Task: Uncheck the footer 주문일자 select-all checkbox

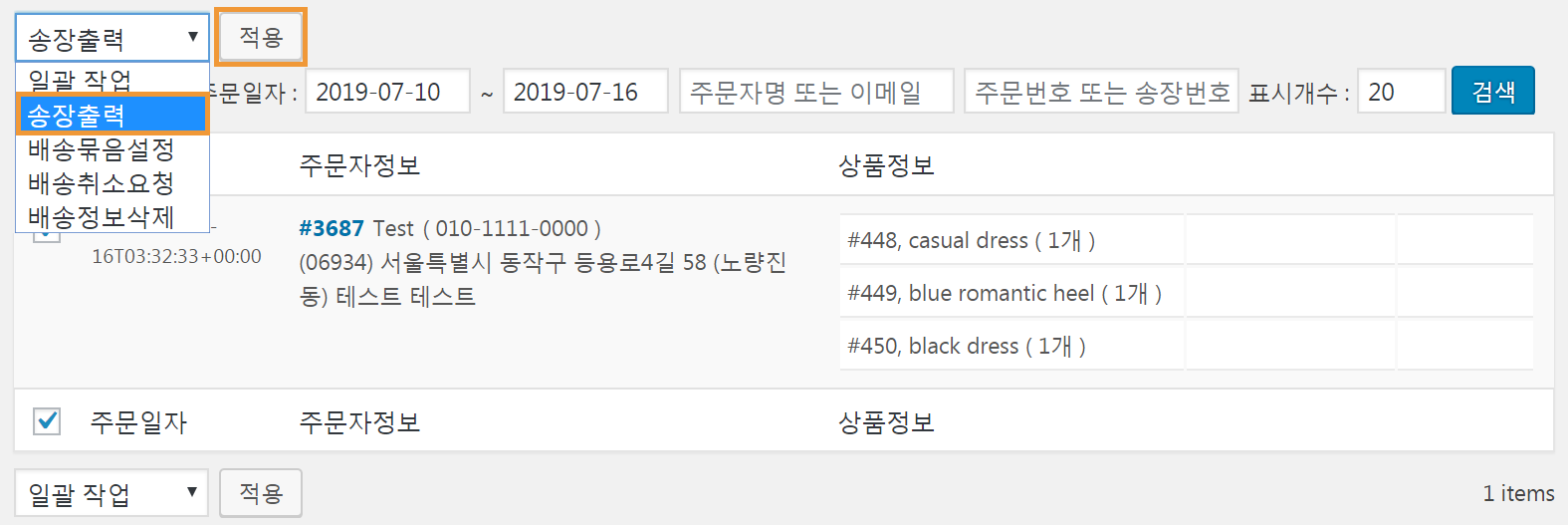Action: click(47, 421)
